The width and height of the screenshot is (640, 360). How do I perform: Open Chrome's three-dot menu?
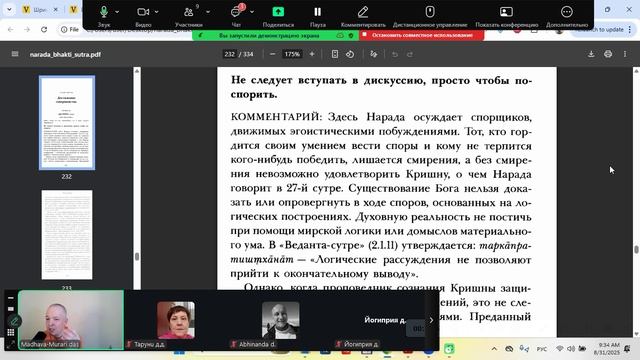[630, 29]
